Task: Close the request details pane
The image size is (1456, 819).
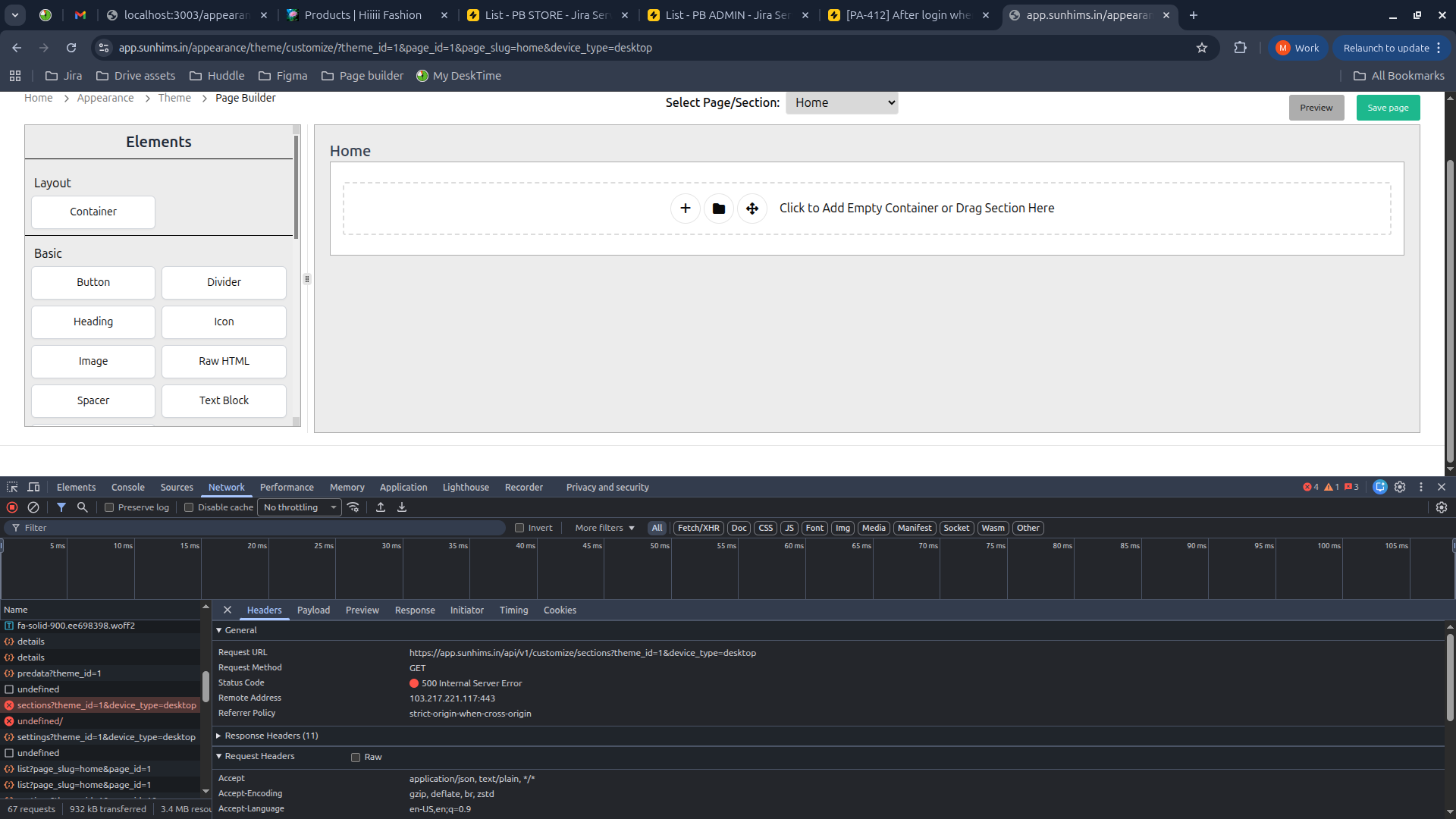Action: coord(227,610)
